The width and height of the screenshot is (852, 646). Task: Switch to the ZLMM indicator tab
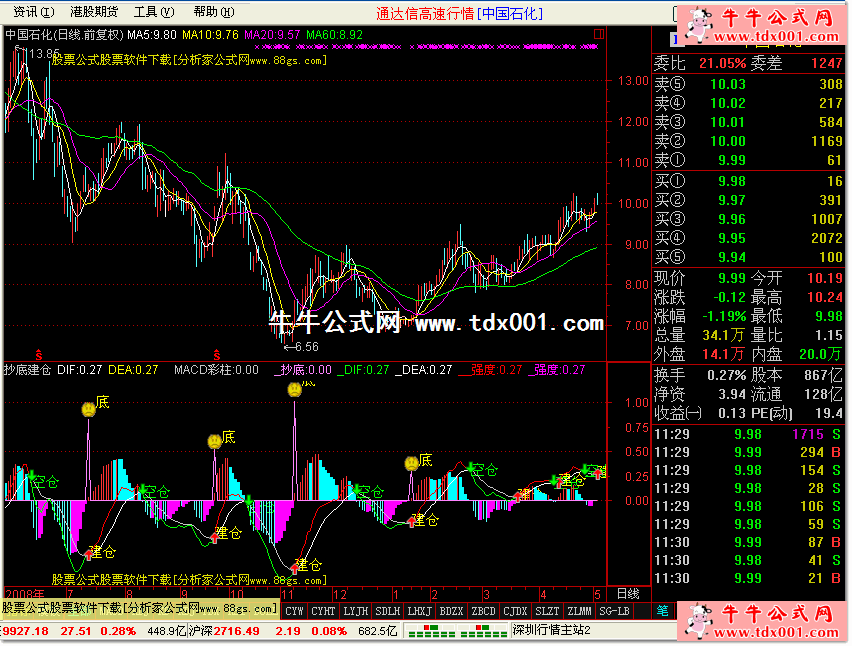(579, 611)
